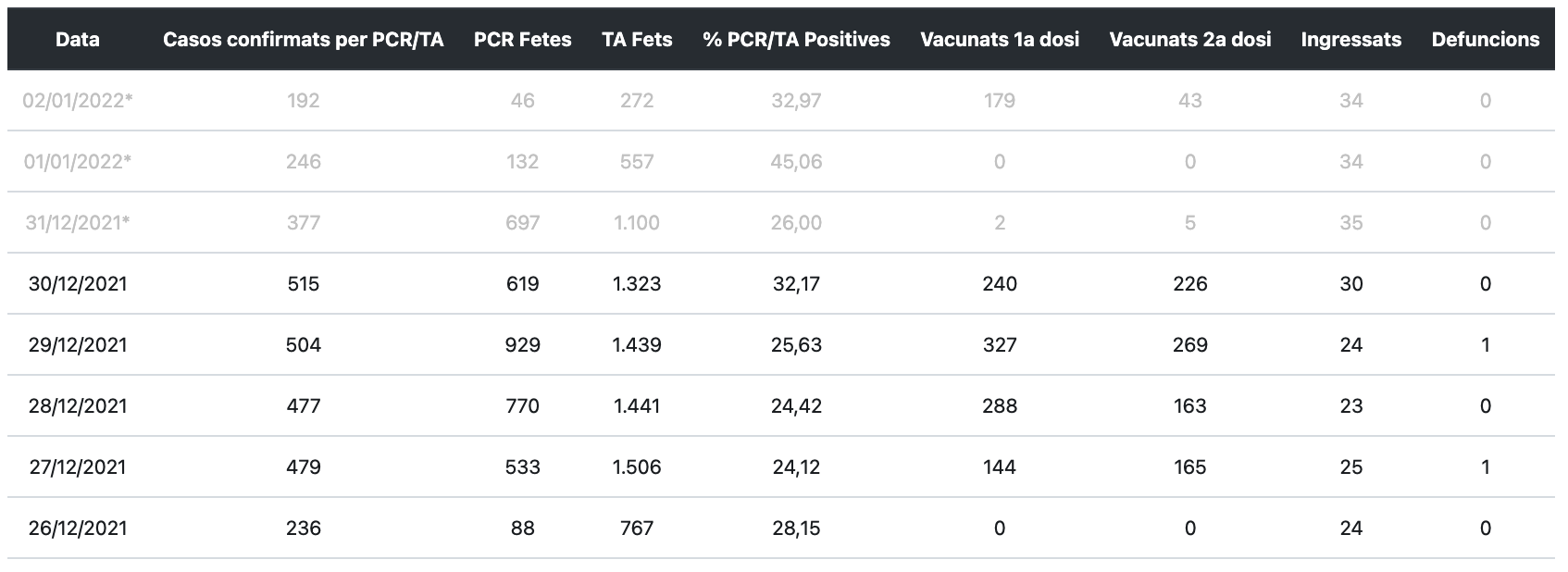
Task: Select the 30/12/2021 date cell
Action: click(78, 283)
